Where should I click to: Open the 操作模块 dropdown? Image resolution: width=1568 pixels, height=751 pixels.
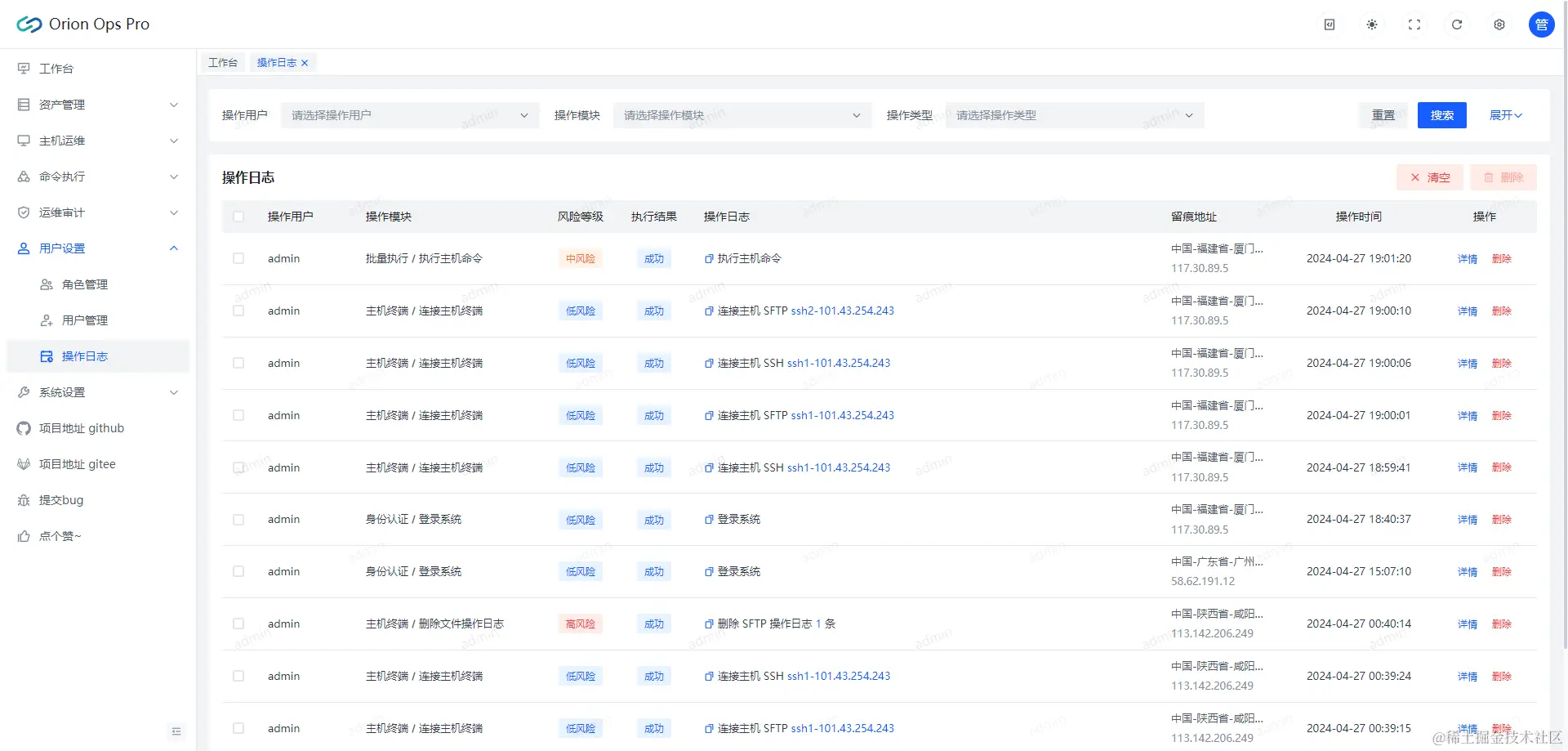coord(742,115)
